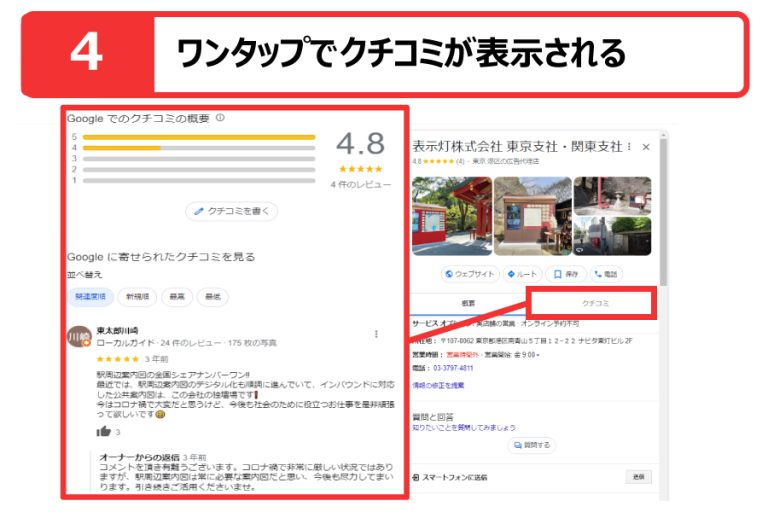
Task: Click the 知りたいことを質問してみましょう link
Action: [x=464, y=428]
